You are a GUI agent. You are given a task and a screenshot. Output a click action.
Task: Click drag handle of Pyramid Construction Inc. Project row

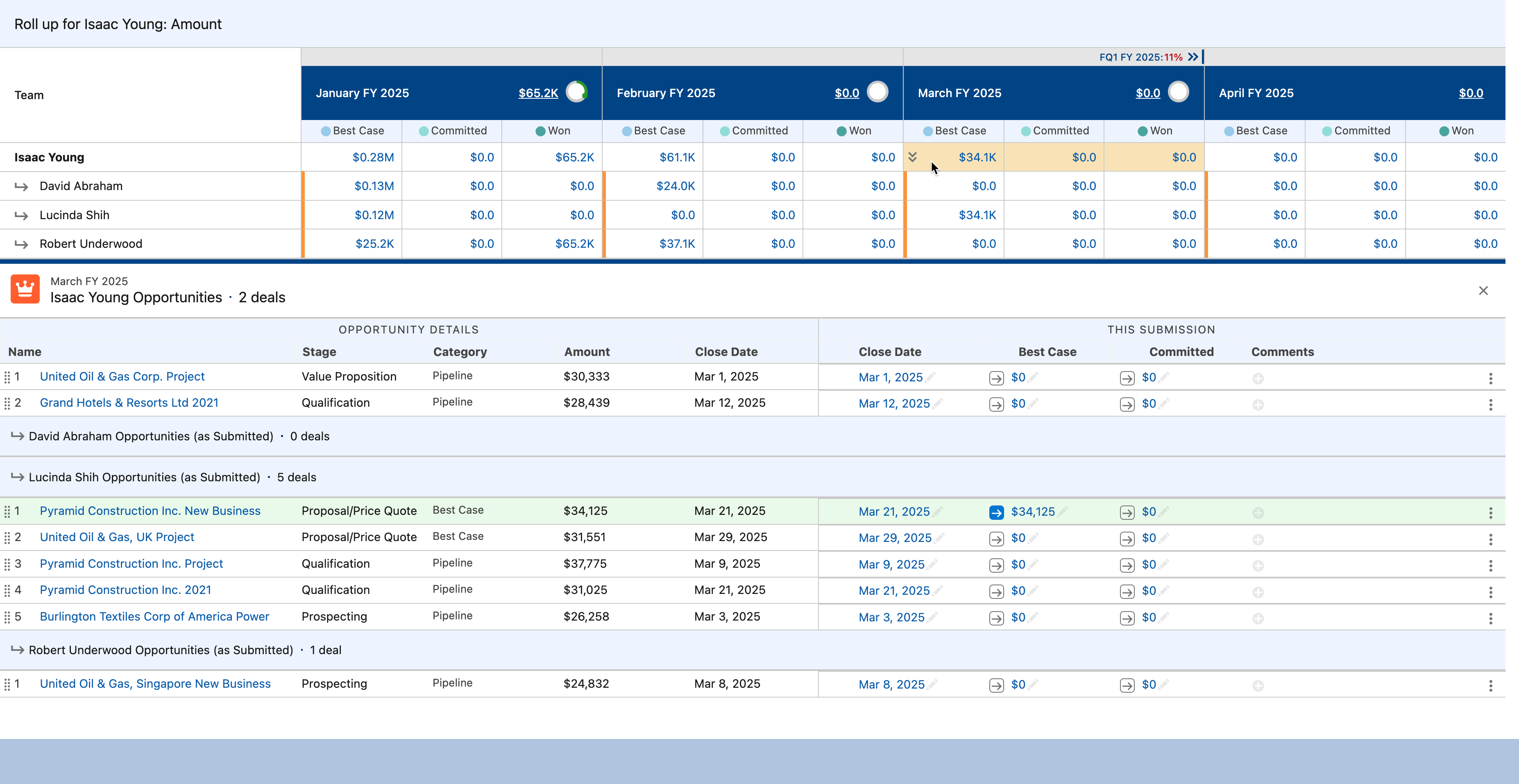(x=7, y=564)
